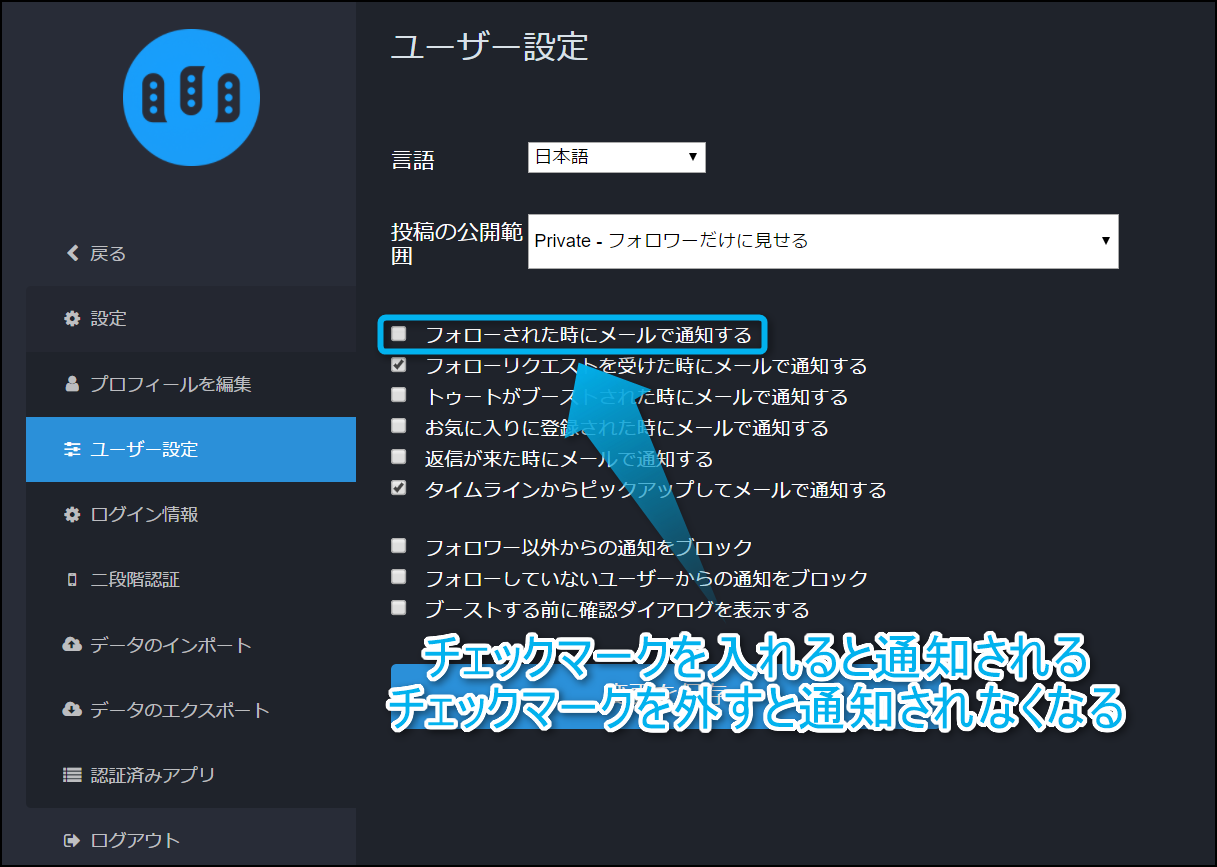
Task: Uncheck フォローリクエストを受けた時にメールで通知する
Action: point(399,365)
